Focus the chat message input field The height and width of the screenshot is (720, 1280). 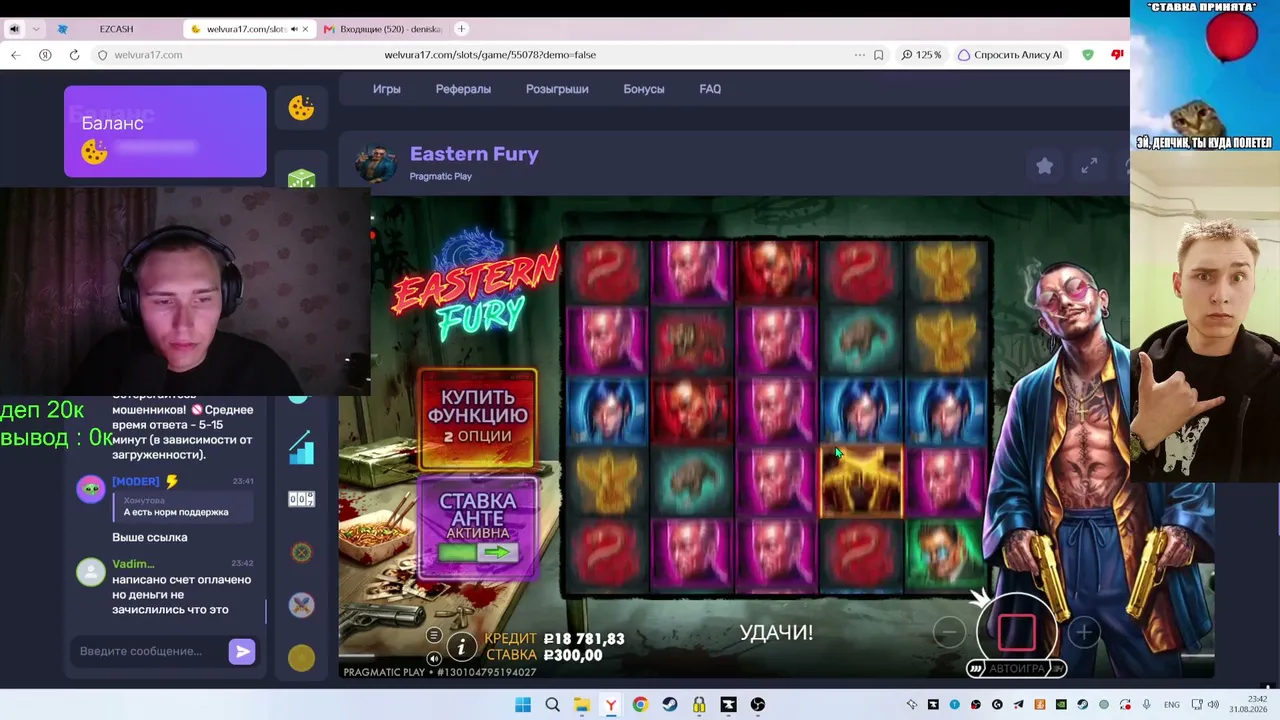150,652
